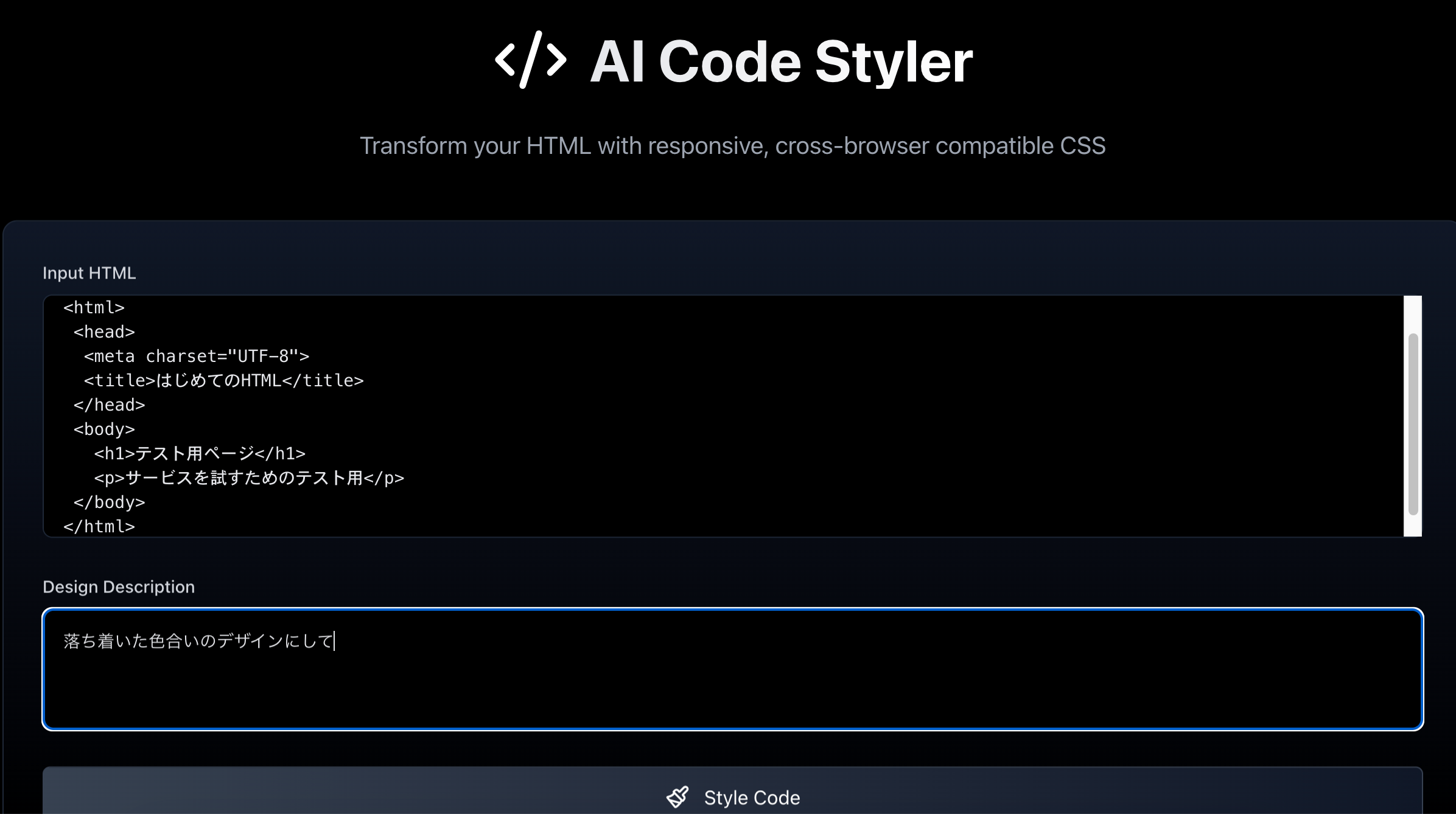1456x814 pixels.
Task: Click the opening body tag line
Action: (x=104, y=430)
